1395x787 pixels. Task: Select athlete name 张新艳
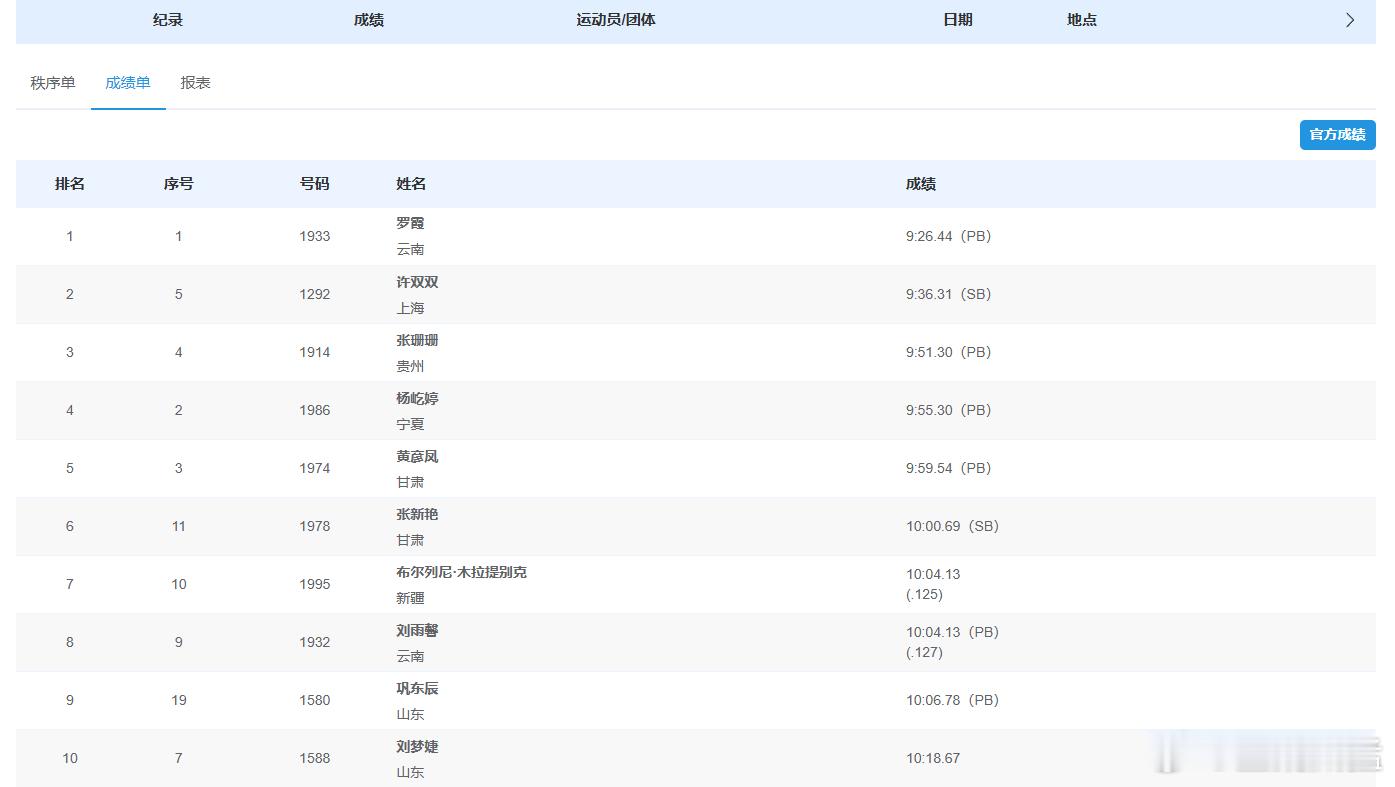tap(417, 514)
